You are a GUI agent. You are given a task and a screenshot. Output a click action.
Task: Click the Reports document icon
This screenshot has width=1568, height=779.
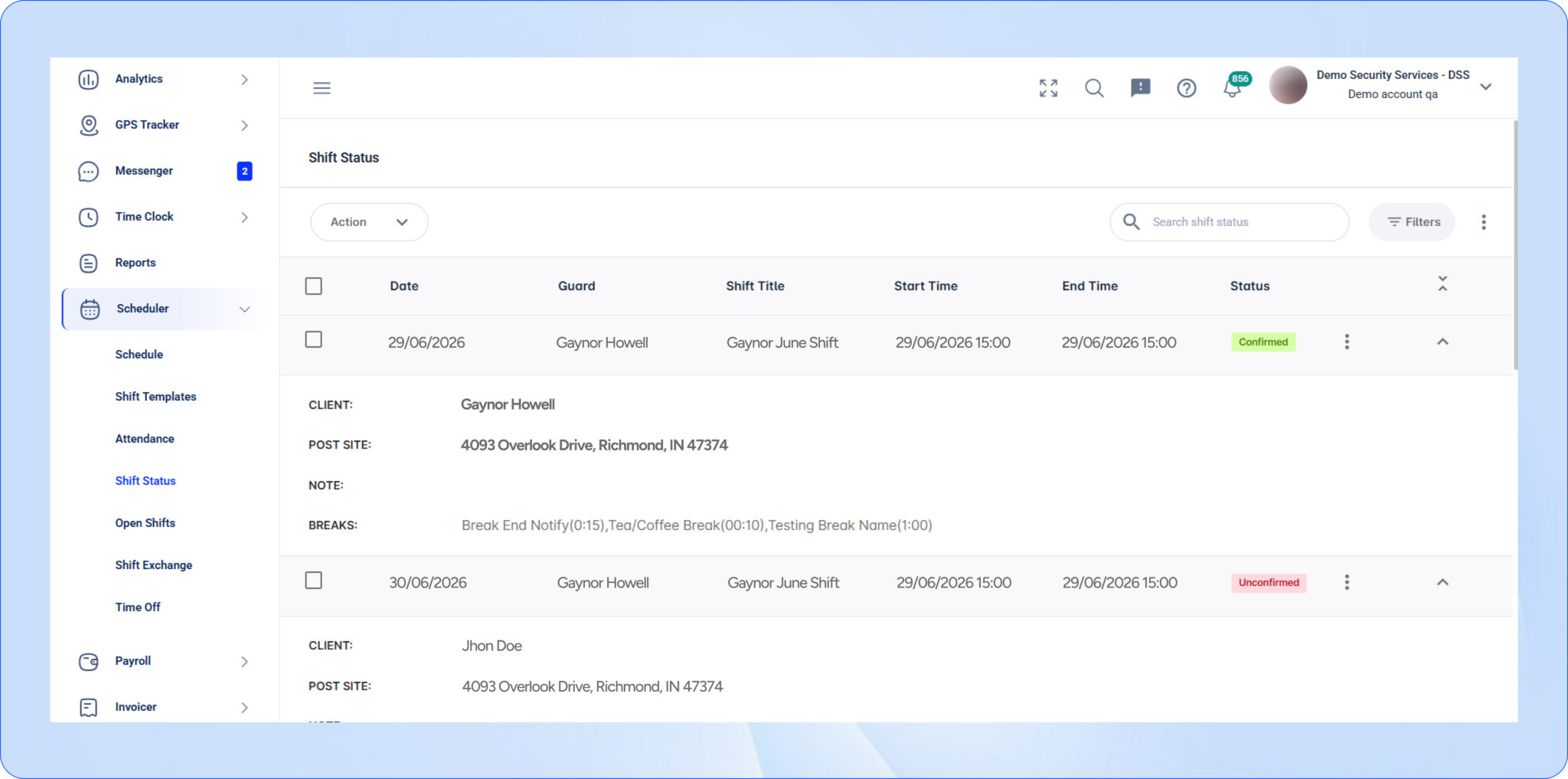89,263
